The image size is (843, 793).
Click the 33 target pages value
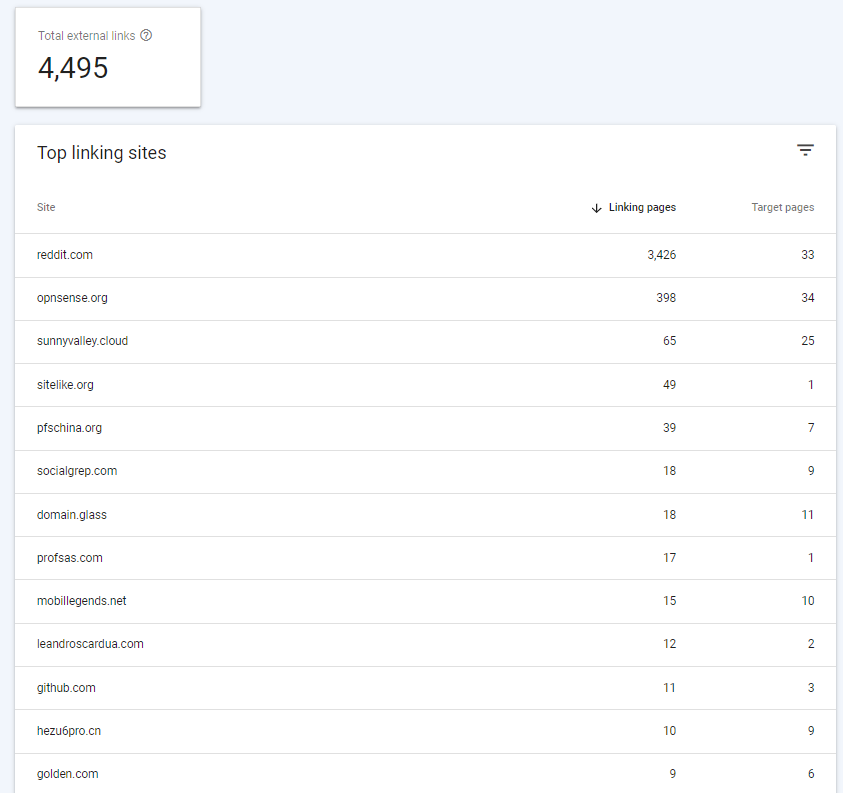point(808,255)
